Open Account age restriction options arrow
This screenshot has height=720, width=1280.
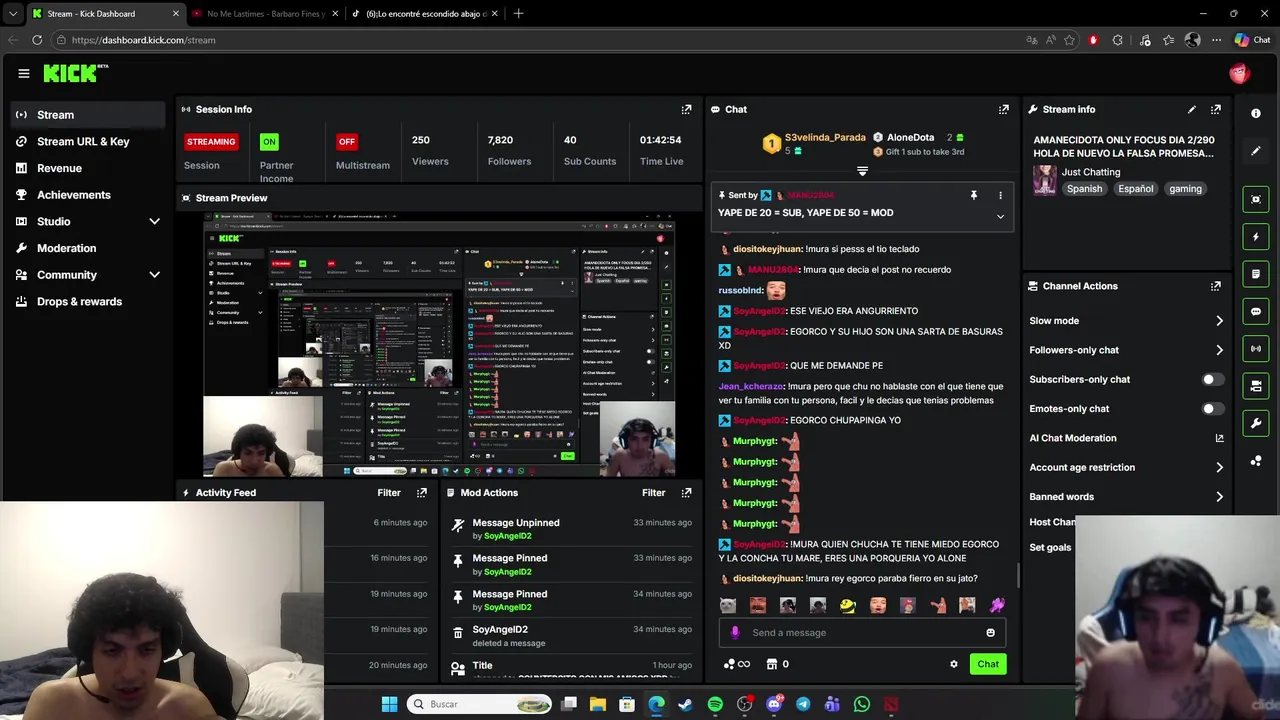point(1219,467)
